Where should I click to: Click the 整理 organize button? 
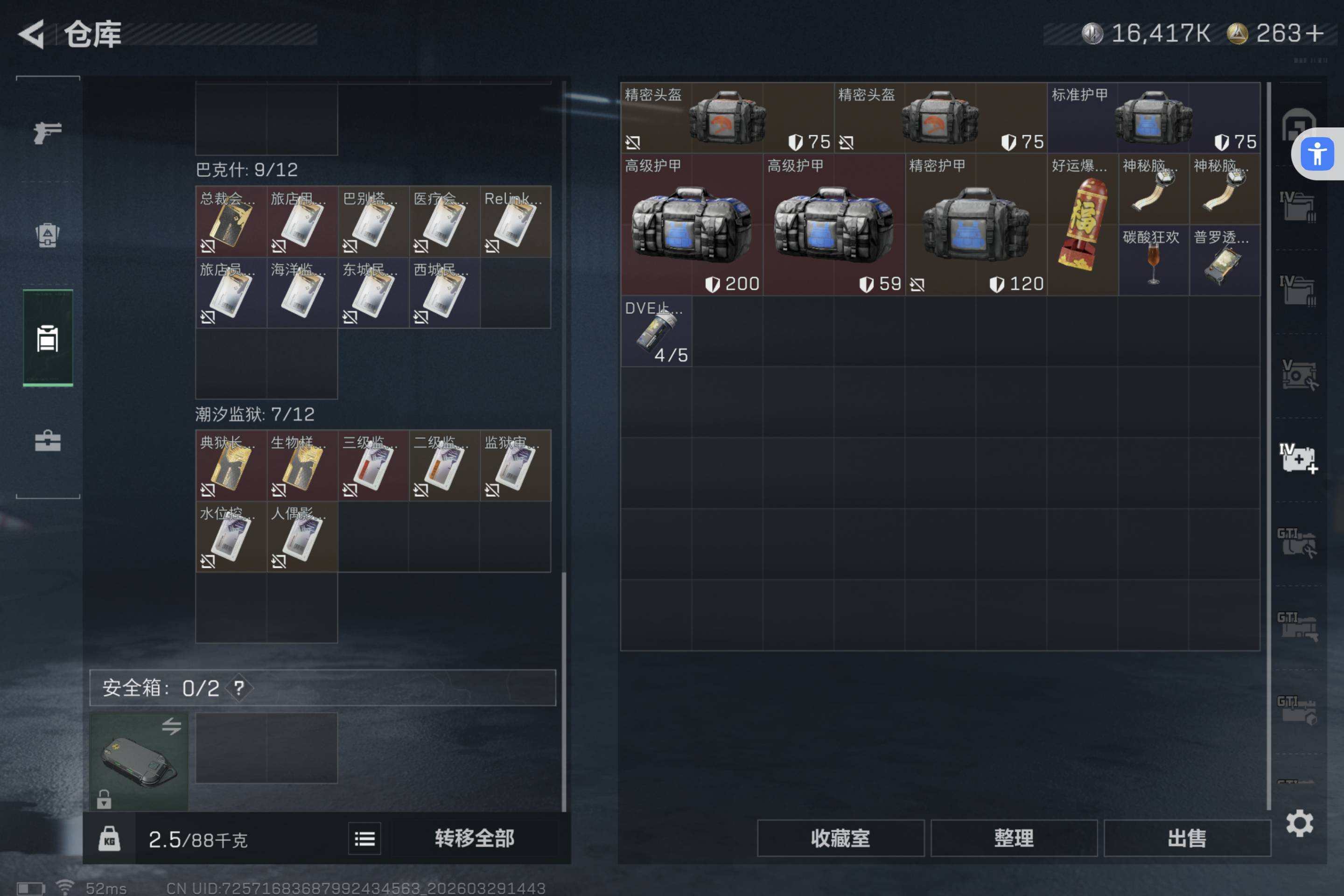click(1014, 838)
